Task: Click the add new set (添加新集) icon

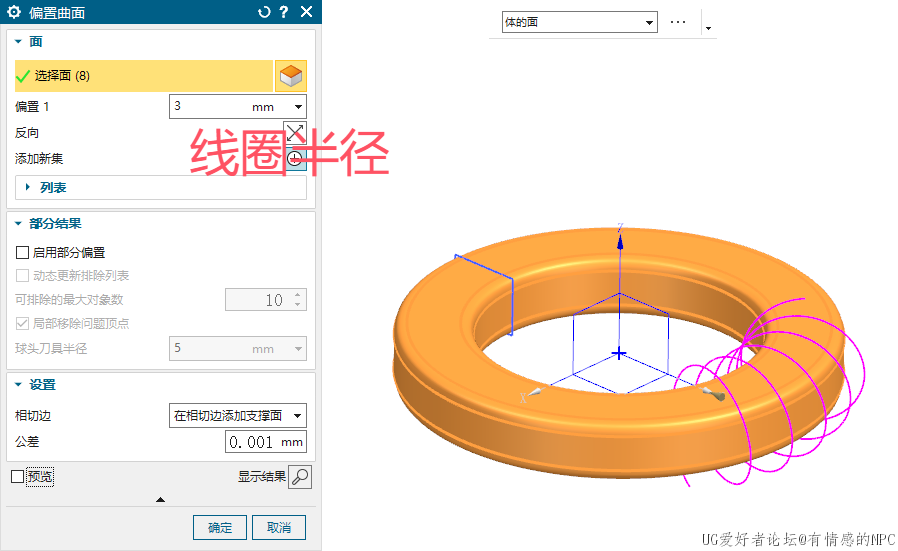Action: 295,159
